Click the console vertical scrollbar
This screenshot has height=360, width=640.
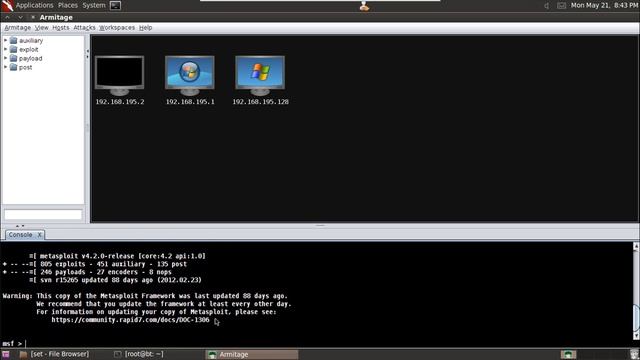[636, 291]
